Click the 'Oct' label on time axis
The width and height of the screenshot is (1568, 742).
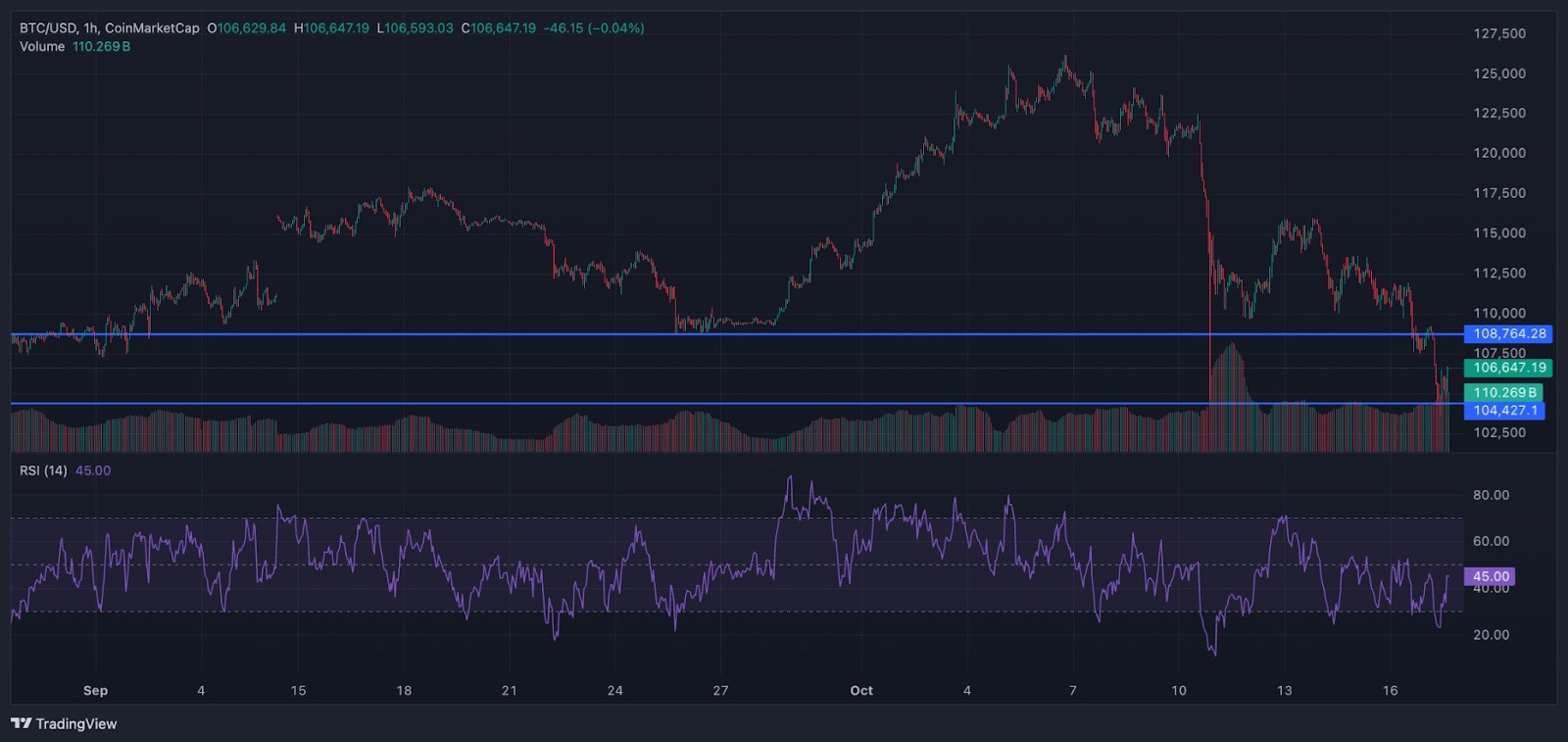tap(861, 690)
